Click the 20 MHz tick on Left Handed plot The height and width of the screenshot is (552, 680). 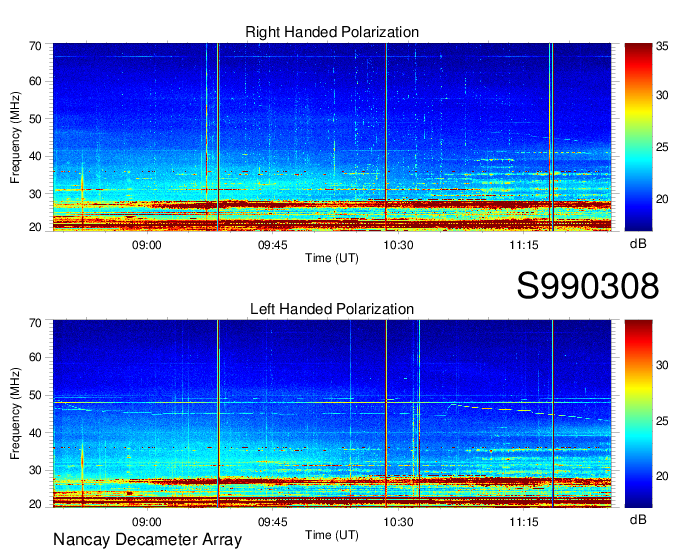[35, 504]
